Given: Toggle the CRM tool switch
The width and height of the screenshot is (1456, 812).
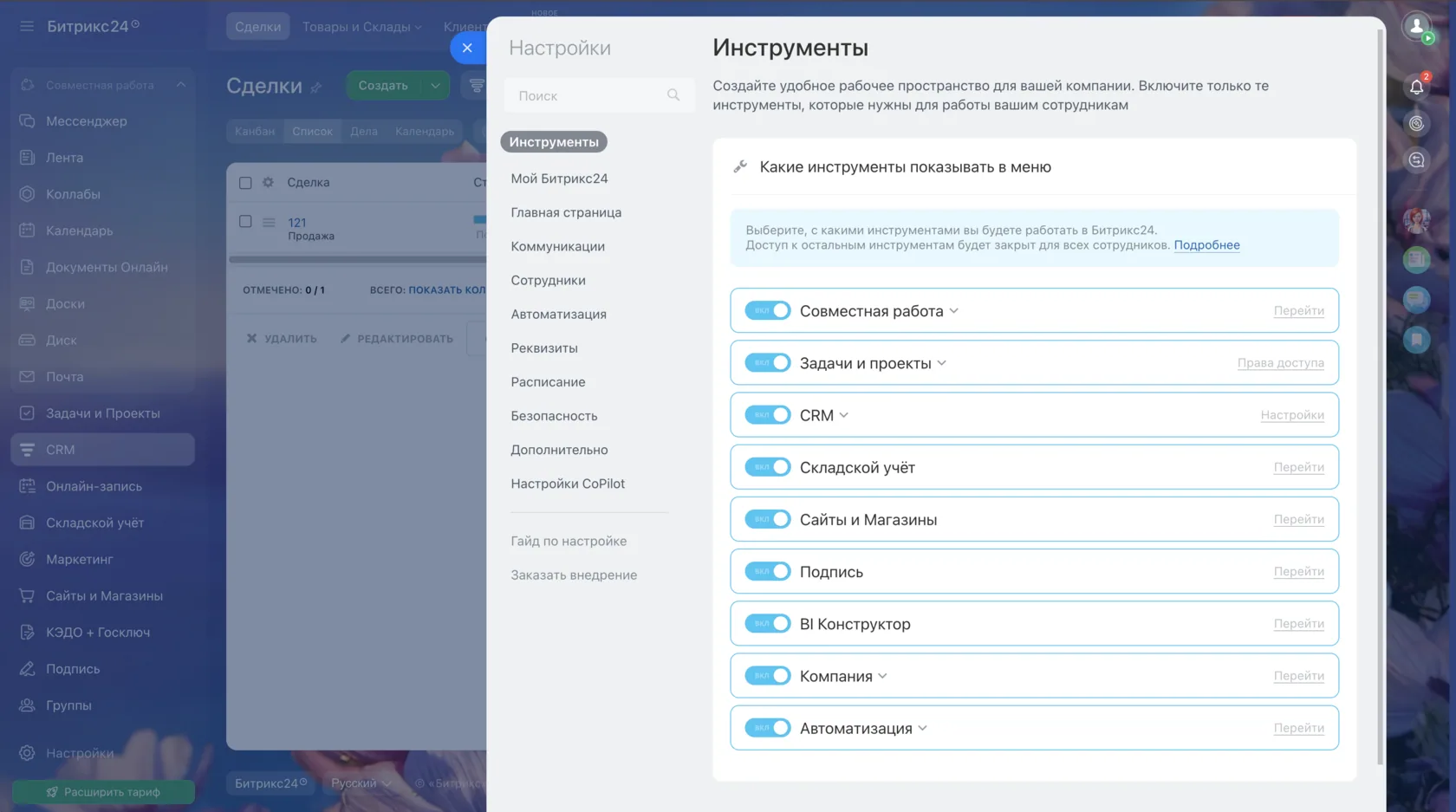Looking at the screenshot, I should pyautogui.click(x=768, y=415).
